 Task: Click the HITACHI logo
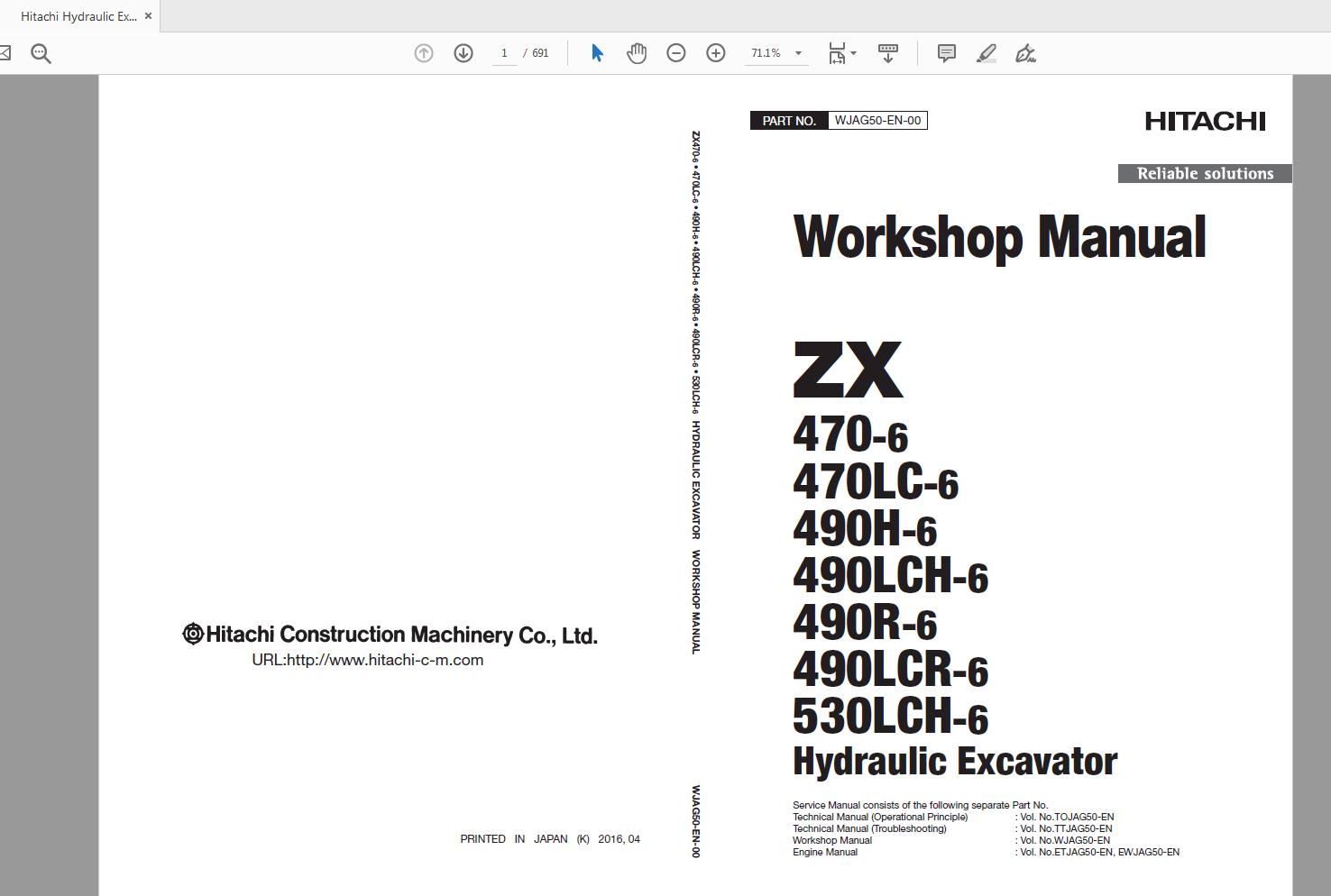1205,121
